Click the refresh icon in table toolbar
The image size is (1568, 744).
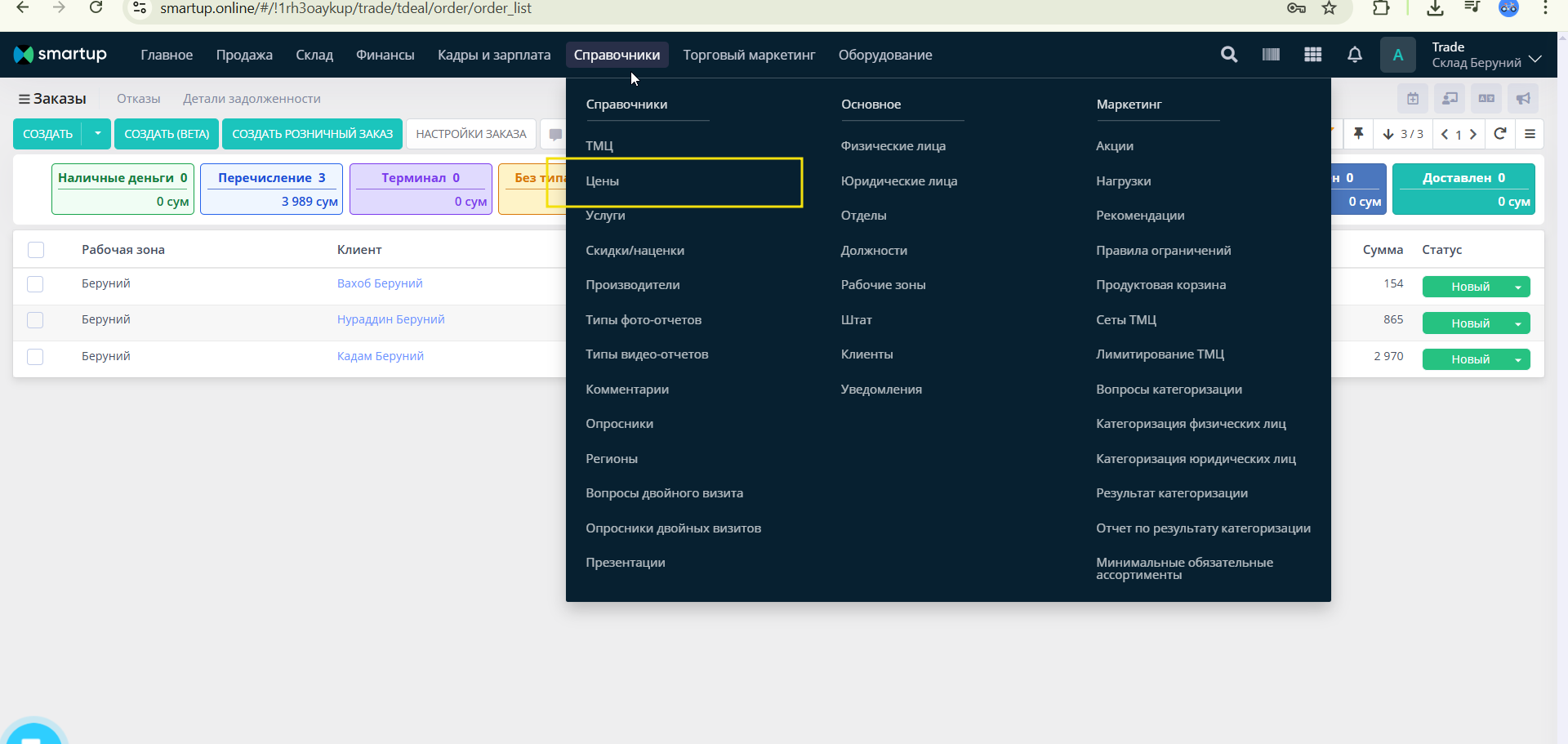click(1500, 134)
